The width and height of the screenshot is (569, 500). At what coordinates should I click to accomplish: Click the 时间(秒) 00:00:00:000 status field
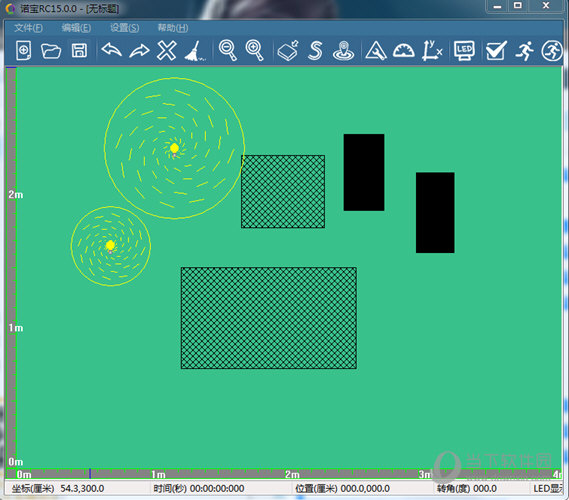(198, 488)
